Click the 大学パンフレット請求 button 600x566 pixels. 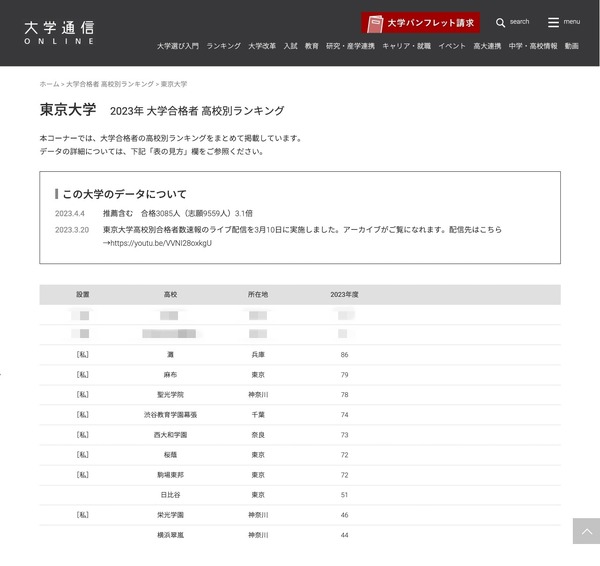pyautogui.click(x=420, y=23)
